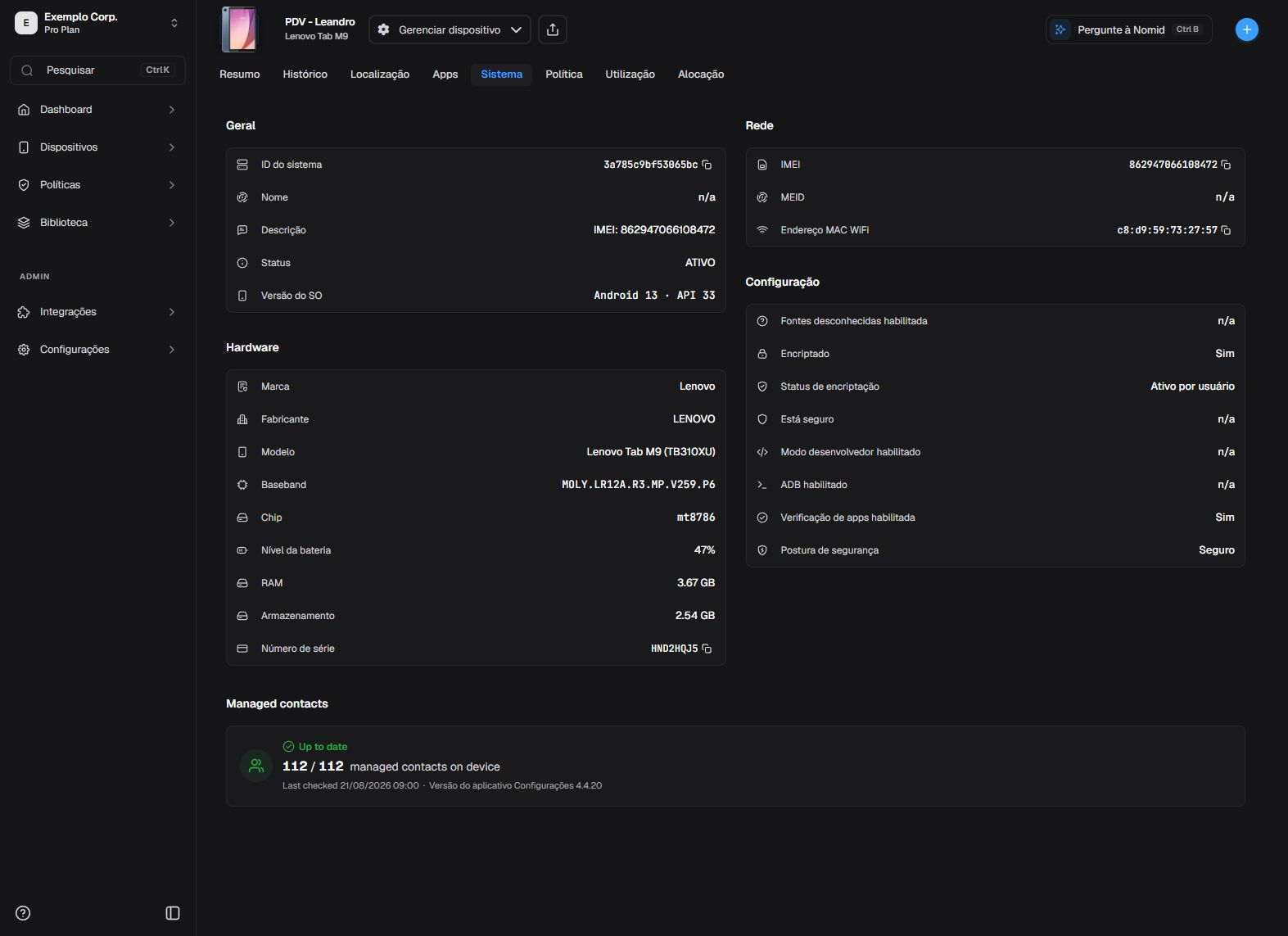The image size is (1288, 936).
Task: Click the managed contacts people icon
Action: [x=256, y=766]
